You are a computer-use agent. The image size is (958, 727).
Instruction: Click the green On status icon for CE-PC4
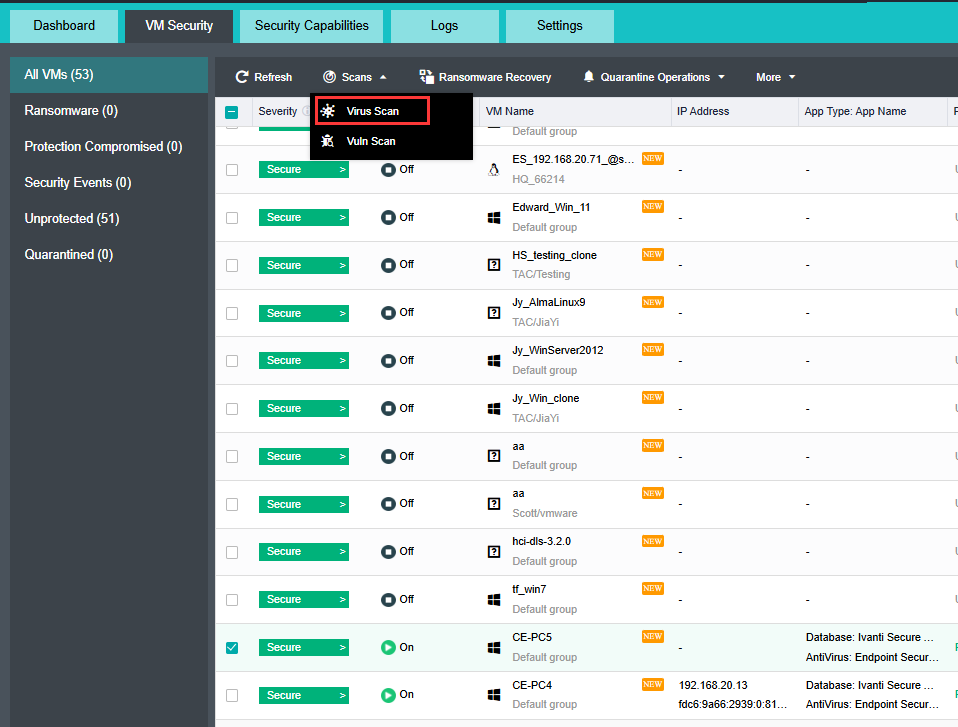click(388, 695)
